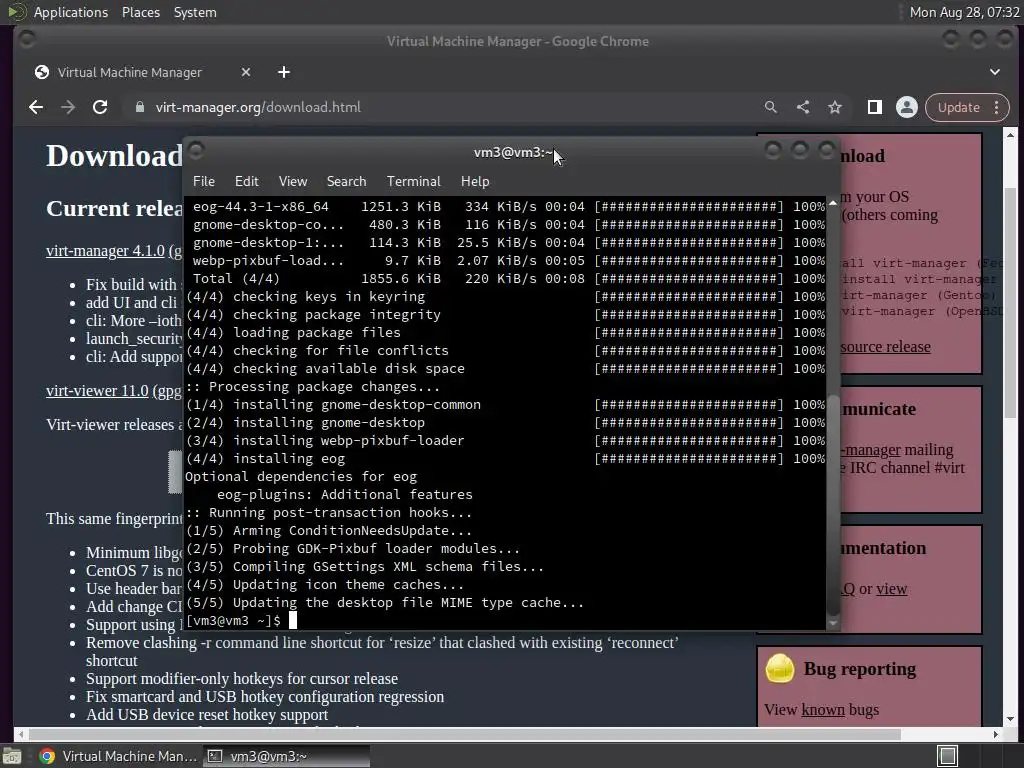Go forward in Chrome browser
Viewport: 1024px width, 768px height.
[68, 107]
